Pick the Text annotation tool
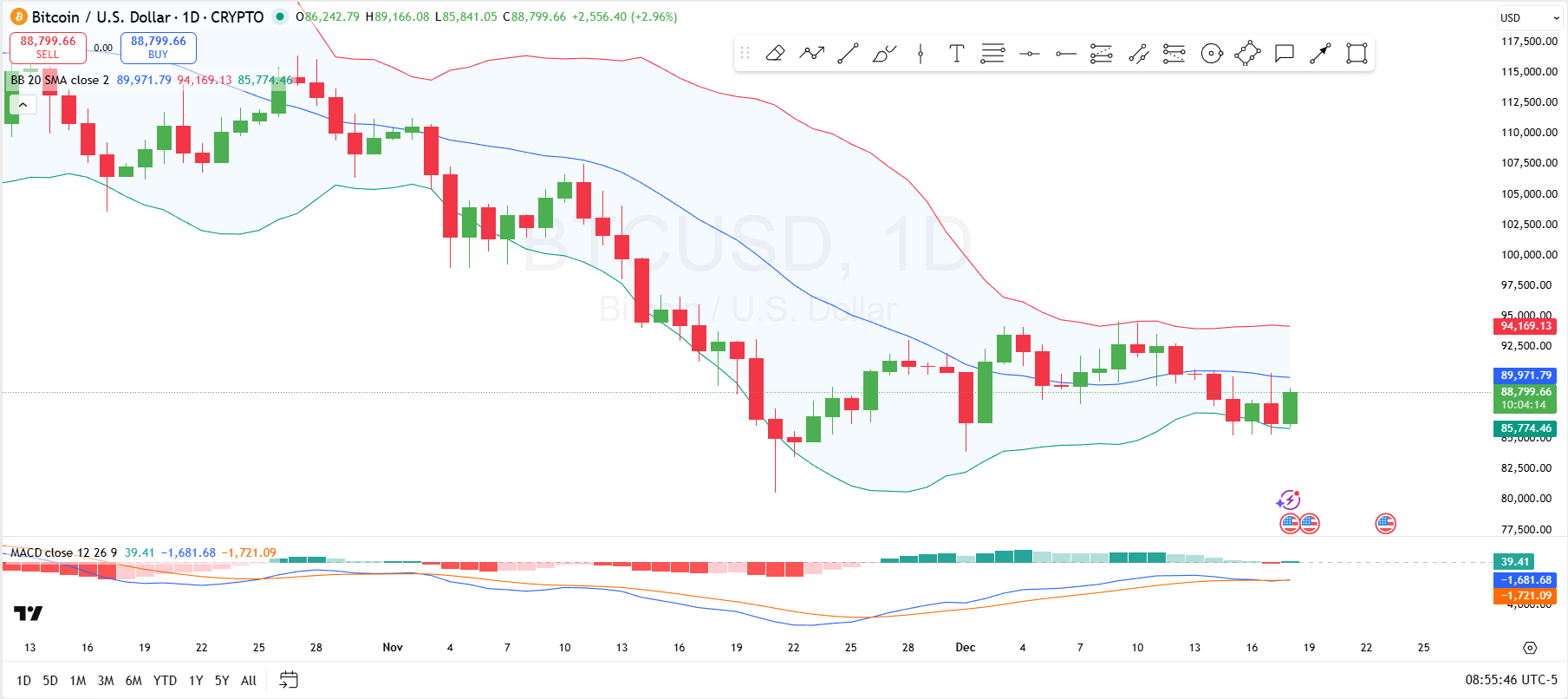1568x699 pixels. (x=956, y=54)
